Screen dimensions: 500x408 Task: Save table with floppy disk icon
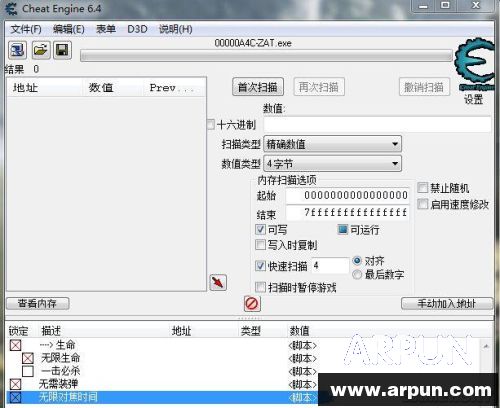click(63, 50)
